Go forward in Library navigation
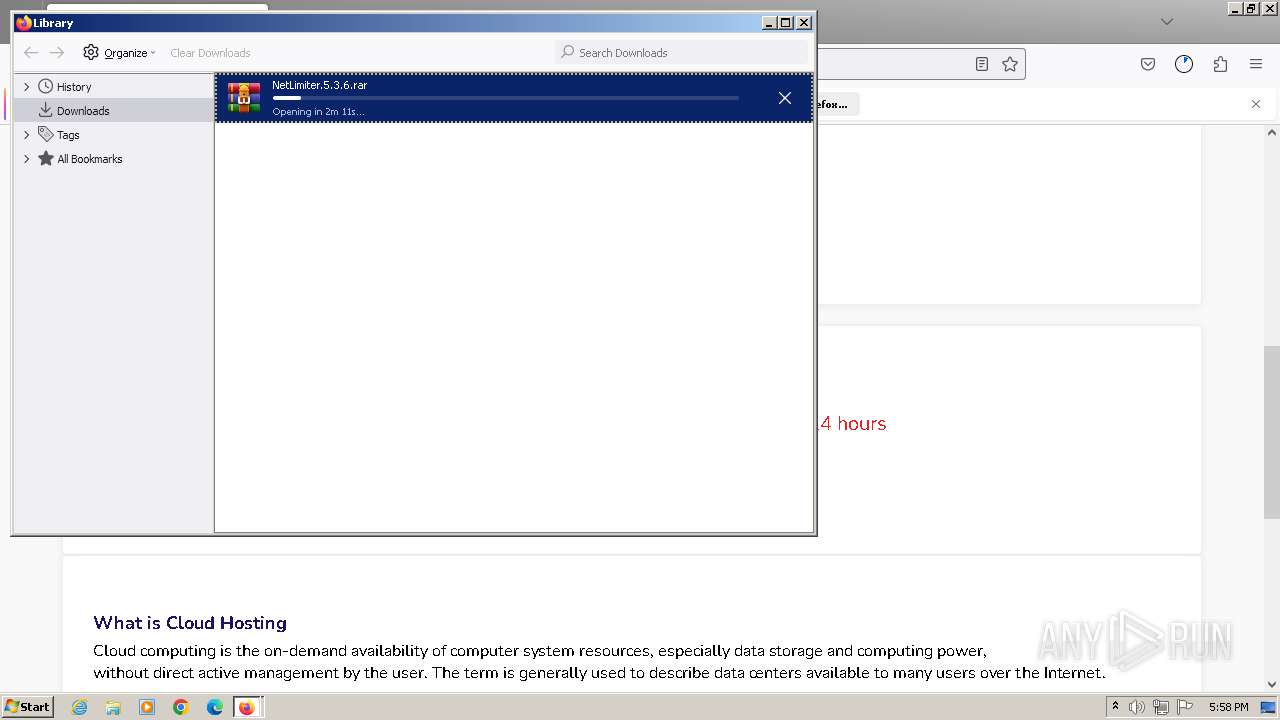Viewport: 1280px width, 720px height. [57, 52]
